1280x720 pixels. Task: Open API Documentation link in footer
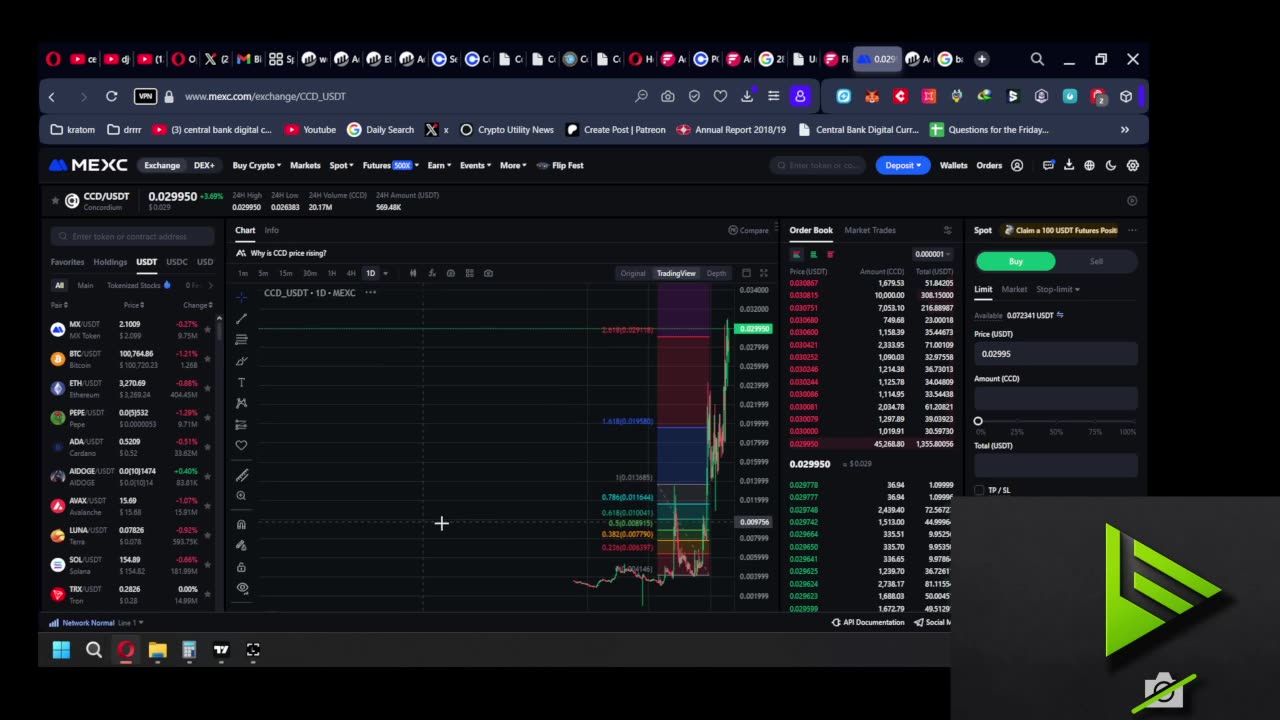point(868,622)
